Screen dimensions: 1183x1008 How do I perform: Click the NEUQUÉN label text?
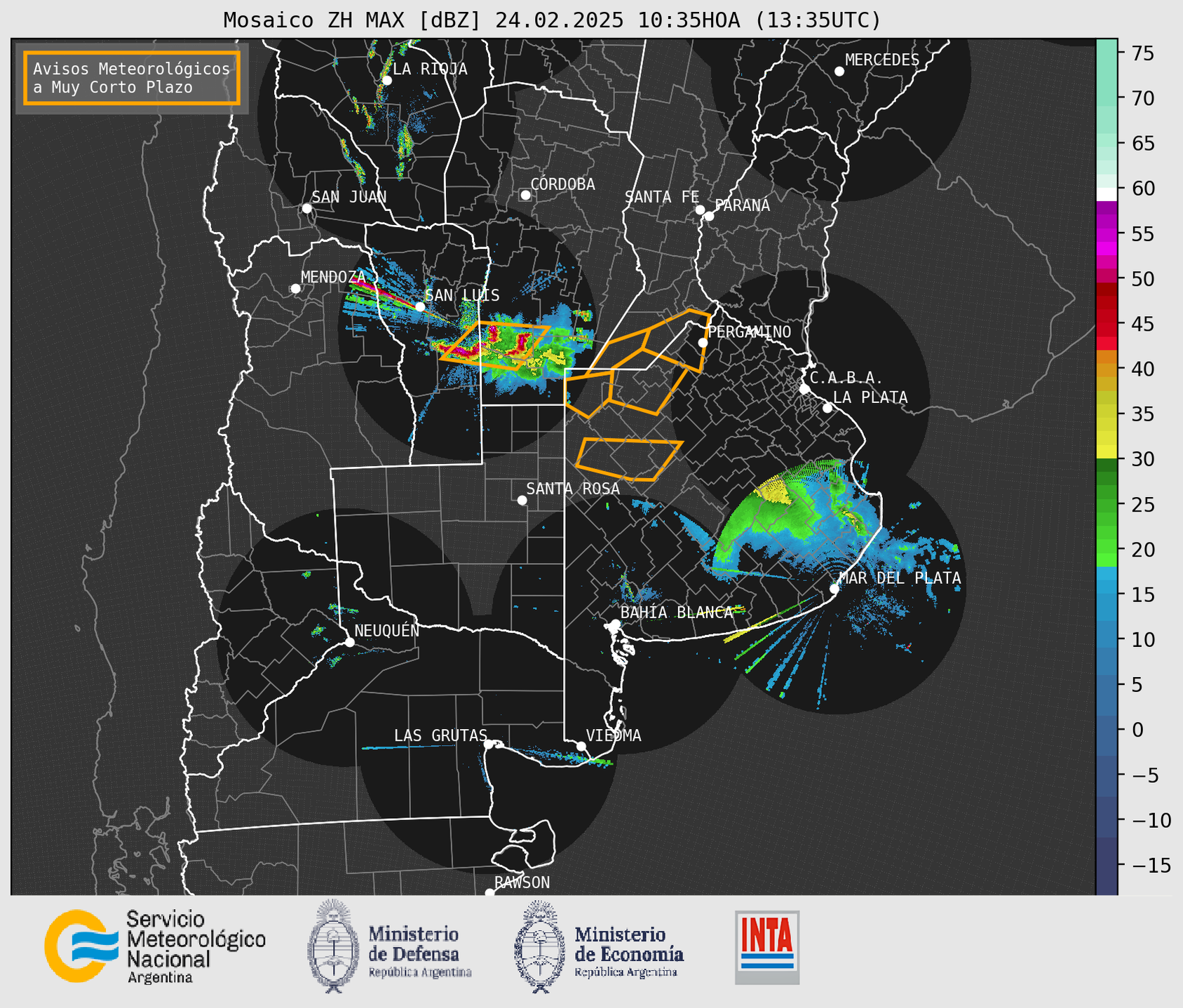[387, 630]
